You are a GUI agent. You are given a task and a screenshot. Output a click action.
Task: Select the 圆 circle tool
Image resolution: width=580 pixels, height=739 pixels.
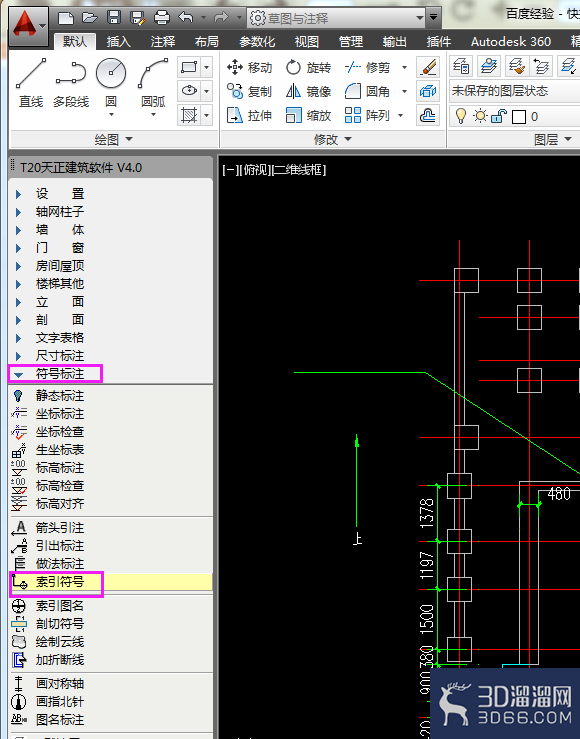click(111, 83)
